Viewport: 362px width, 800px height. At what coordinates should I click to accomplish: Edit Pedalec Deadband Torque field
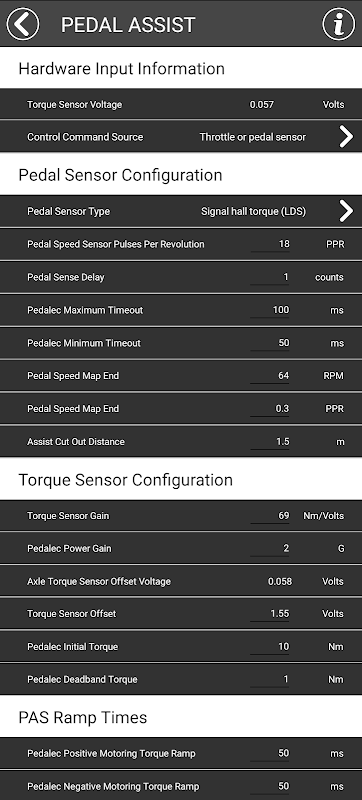click(x=270, y=679)
